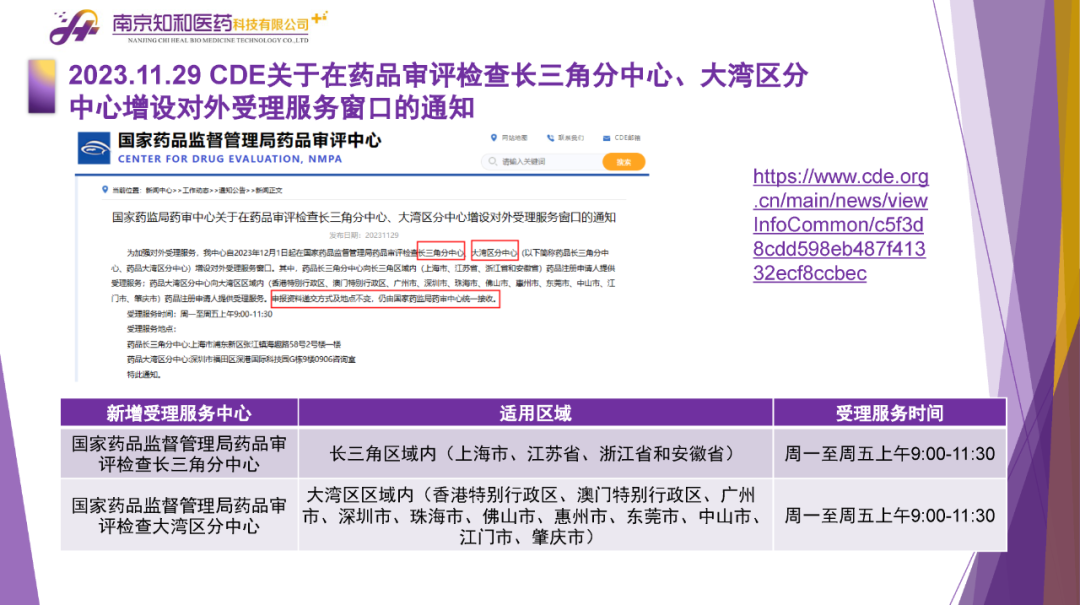Click the 网站地图 map pin icon
Screen dimensions: 1080x605
[493, 137]
